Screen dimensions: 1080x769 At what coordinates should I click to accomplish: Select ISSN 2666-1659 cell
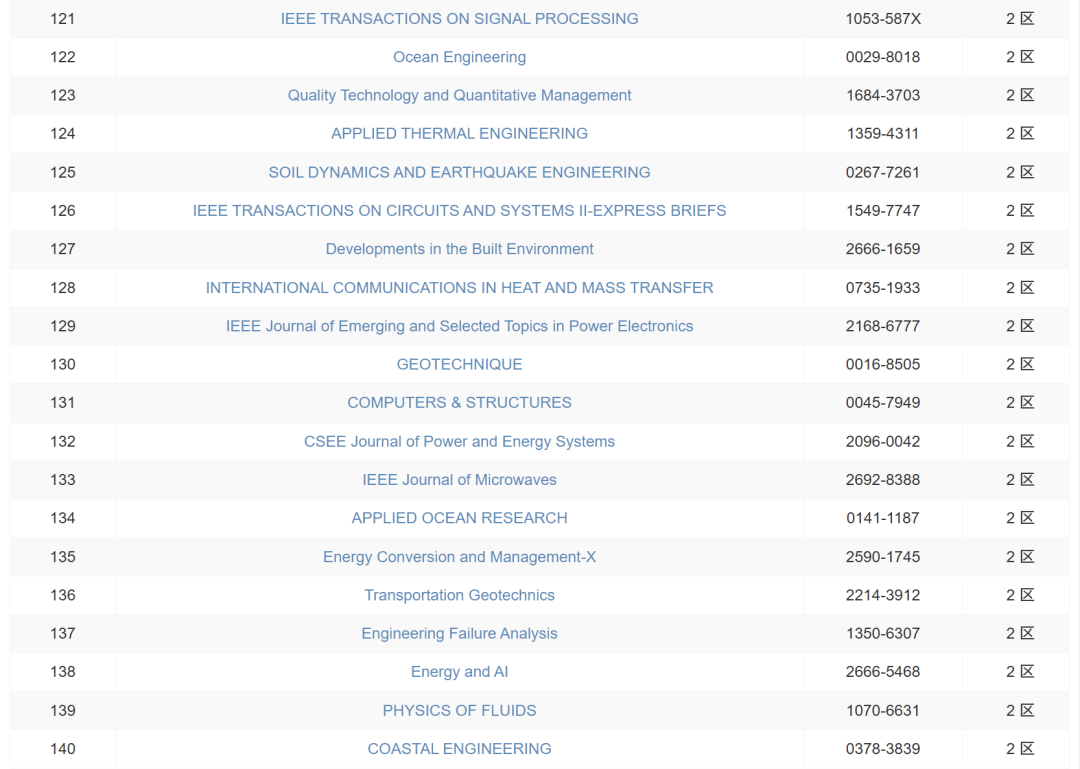[883, 249]
